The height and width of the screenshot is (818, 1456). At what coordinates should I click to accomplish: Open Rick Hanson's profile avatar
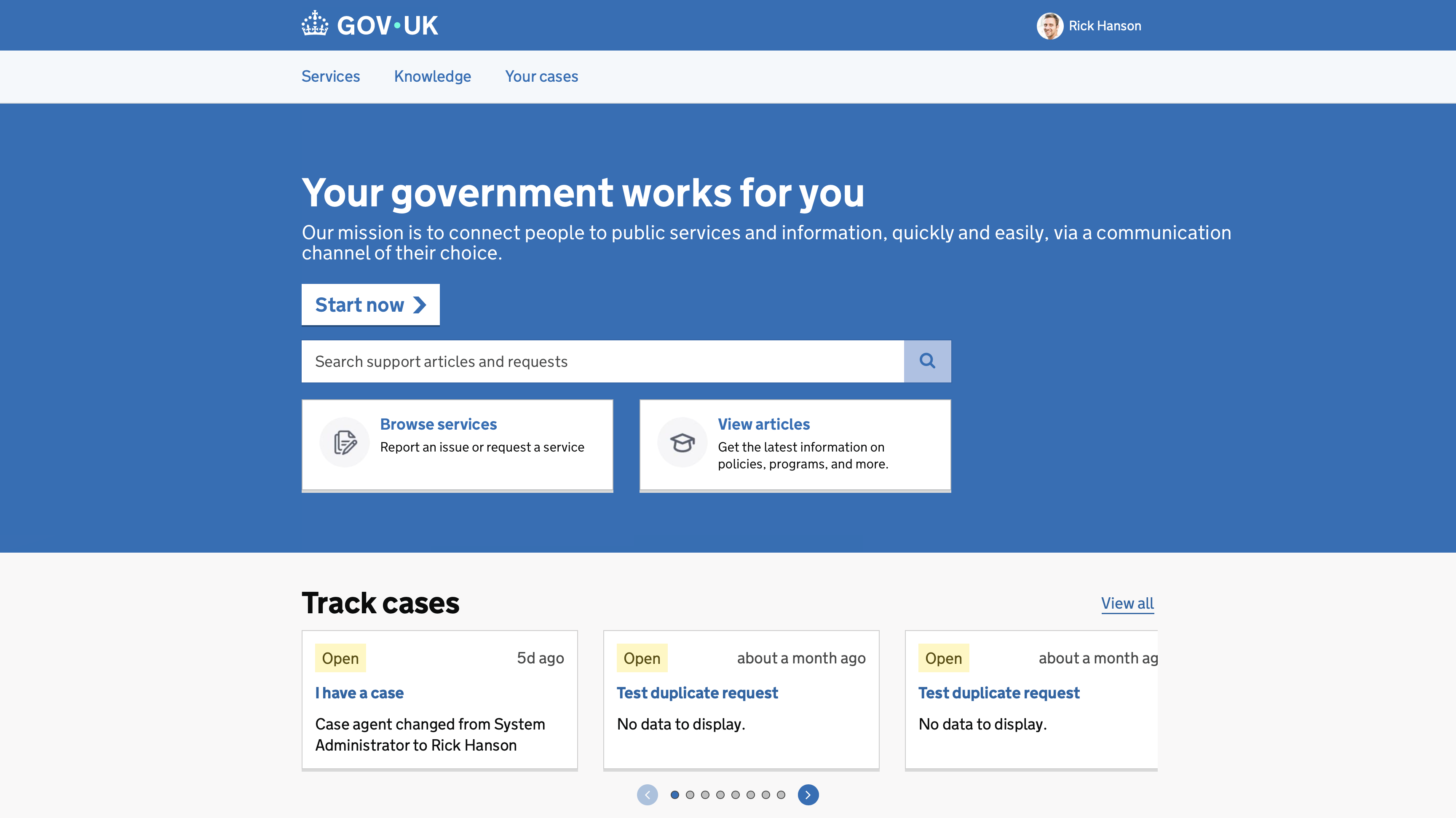click(1049, 26)
